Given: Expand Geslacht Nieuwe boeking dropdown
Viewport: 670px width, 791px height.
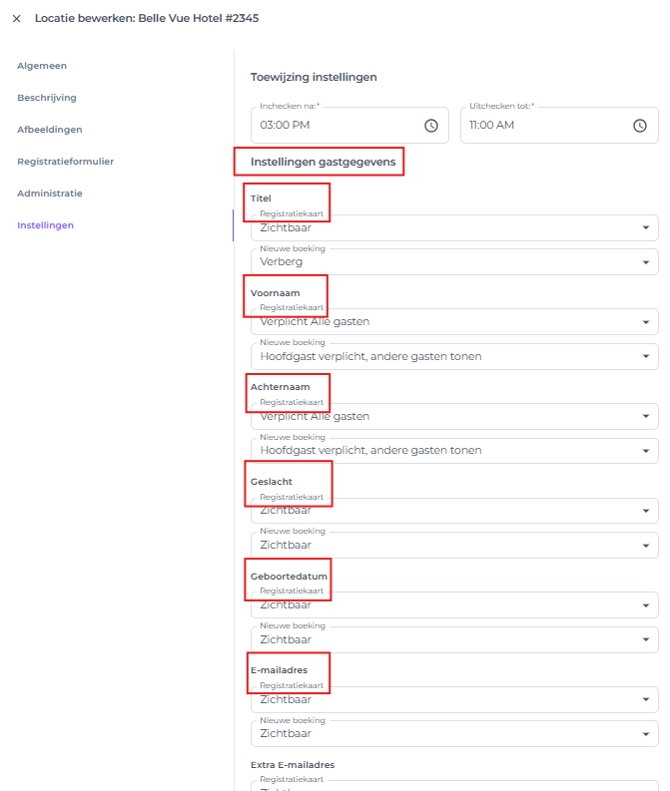Looking at the screenshot, I should pyautogui.click(x=454, y=545).
